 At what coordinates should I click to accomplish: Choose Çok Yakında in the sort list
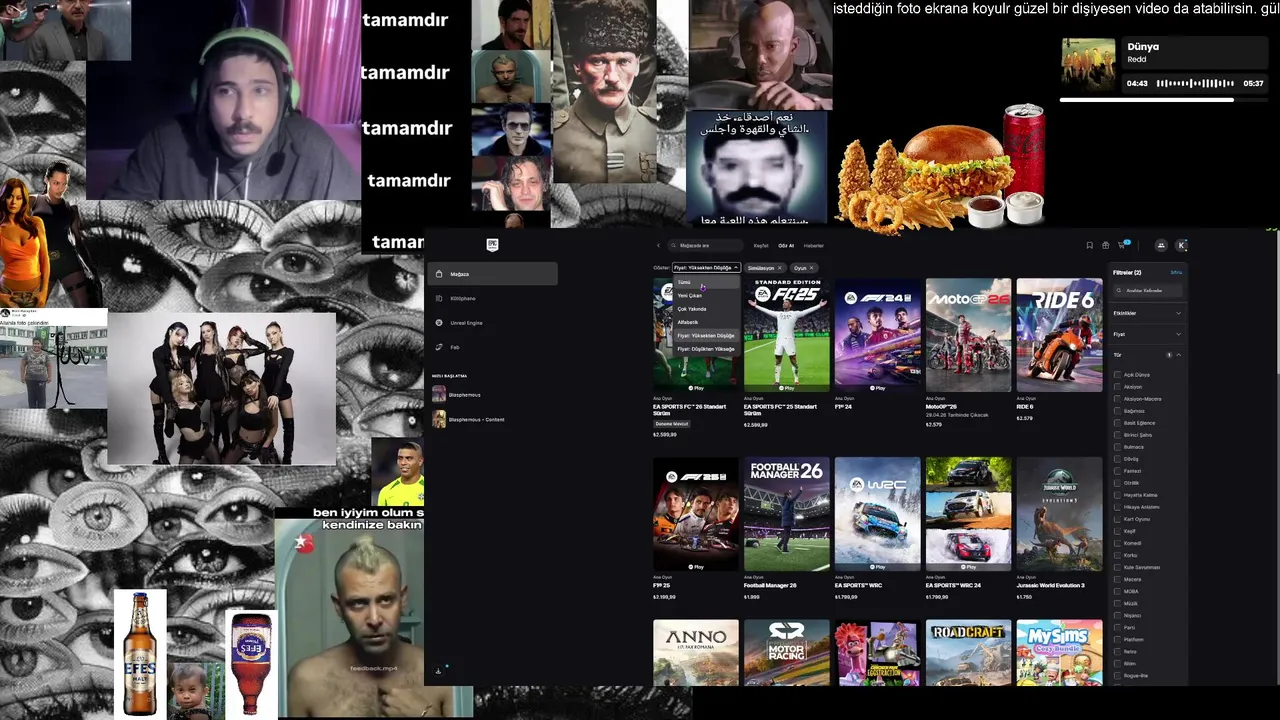(706, 309)
